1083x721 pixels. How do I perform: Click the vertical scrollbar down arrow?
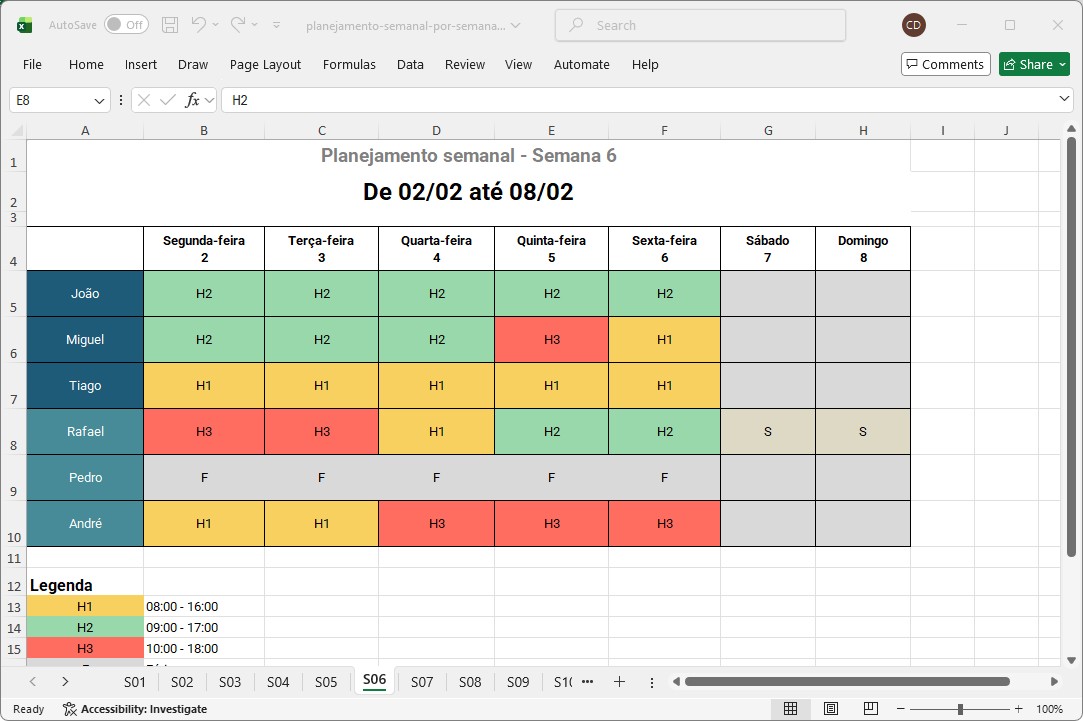click(1071, 660)
